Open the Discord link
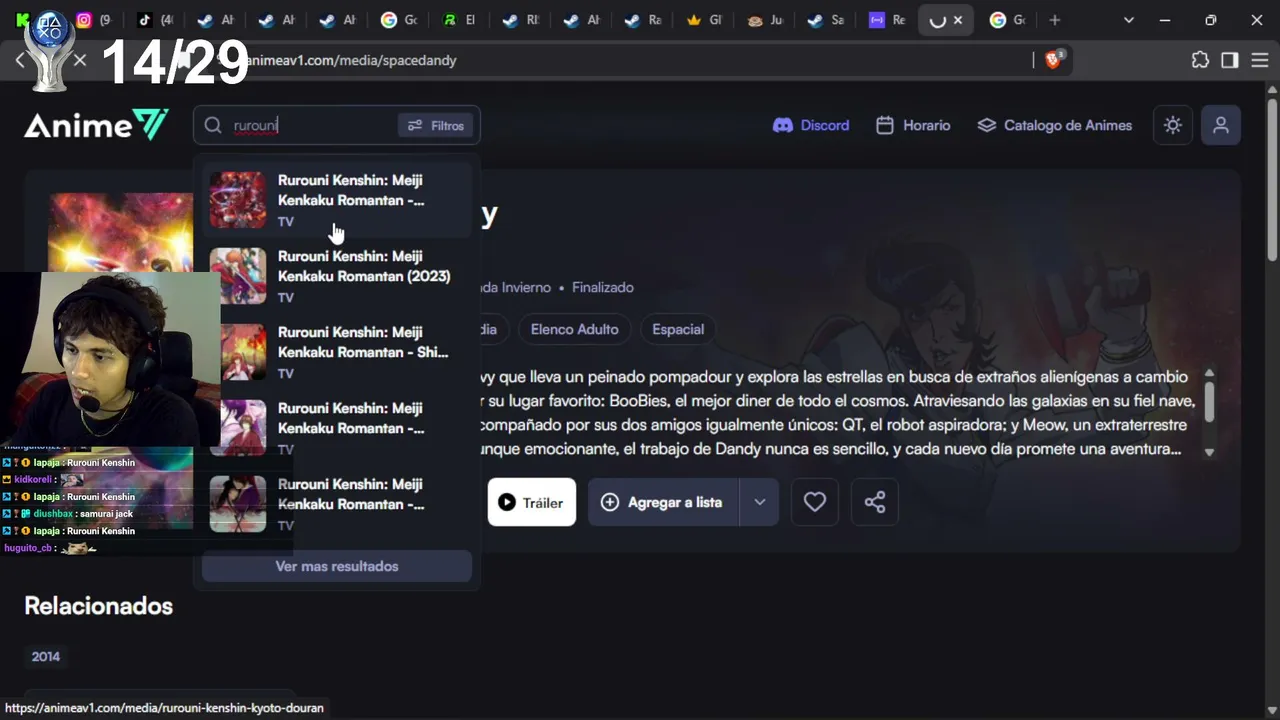This screenshot has height=720, width=1280. (x=811, y=125)
